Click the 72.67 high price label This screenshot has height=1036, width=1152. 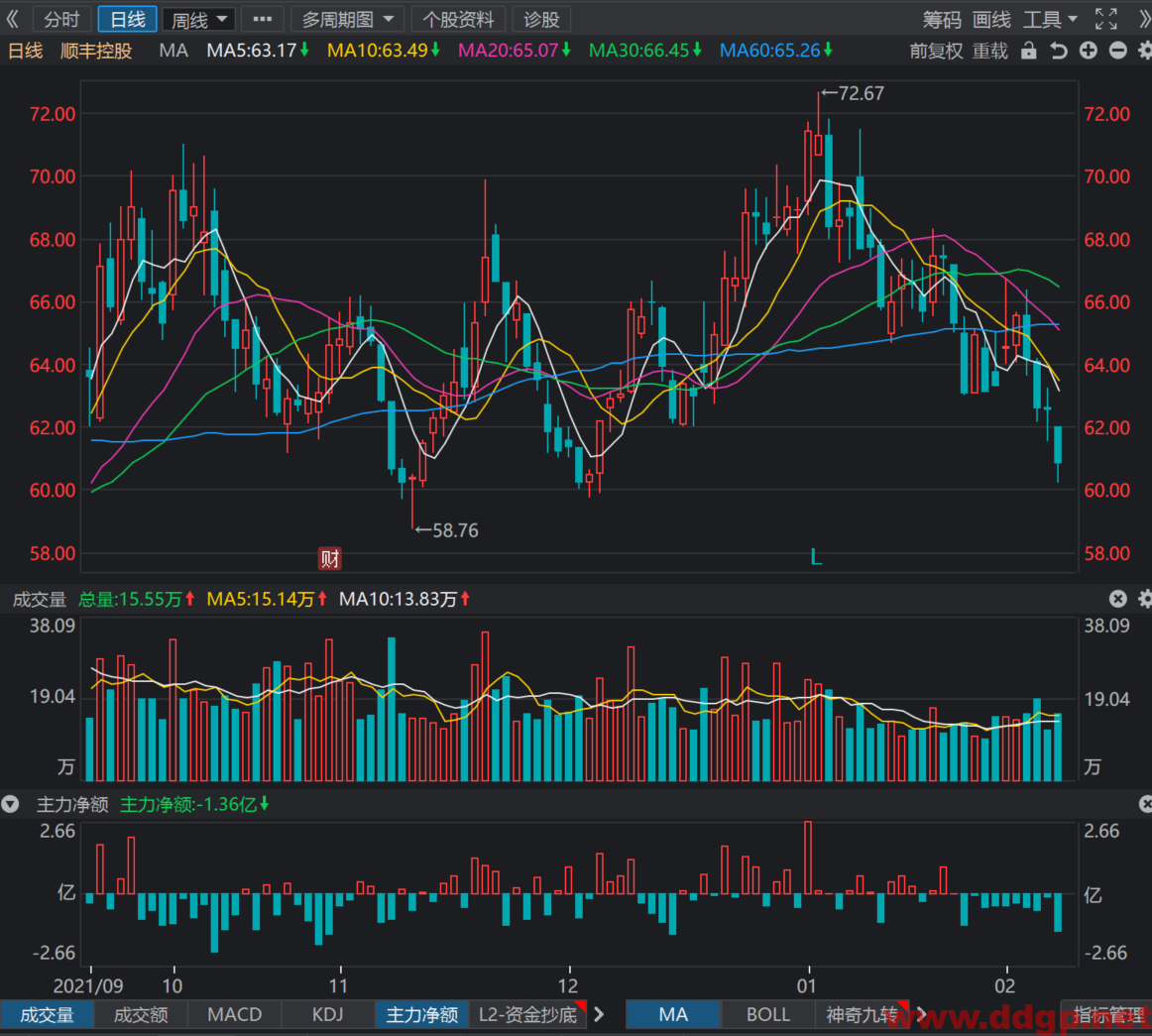pyautogui.click(x=861, y=93)
